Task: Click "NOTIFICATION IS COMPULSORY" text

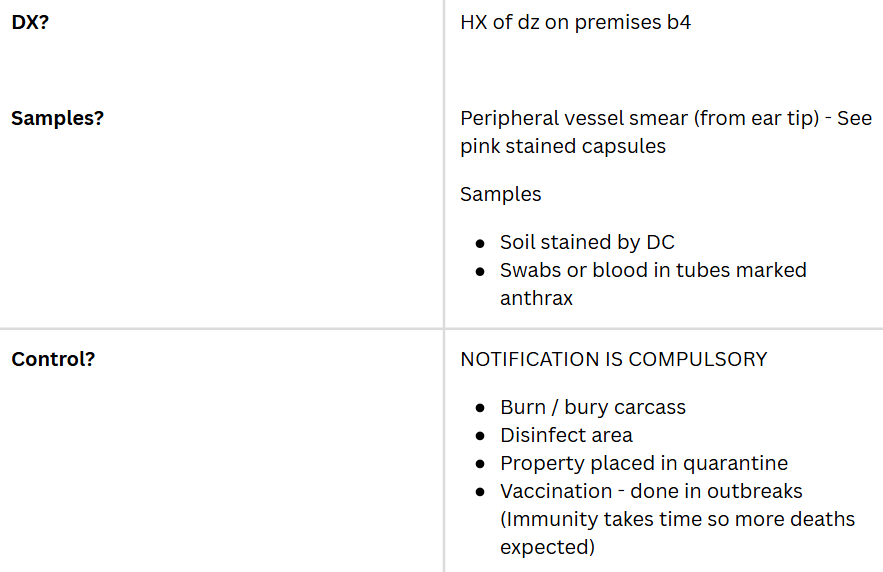Action: (x=613, y=358)
